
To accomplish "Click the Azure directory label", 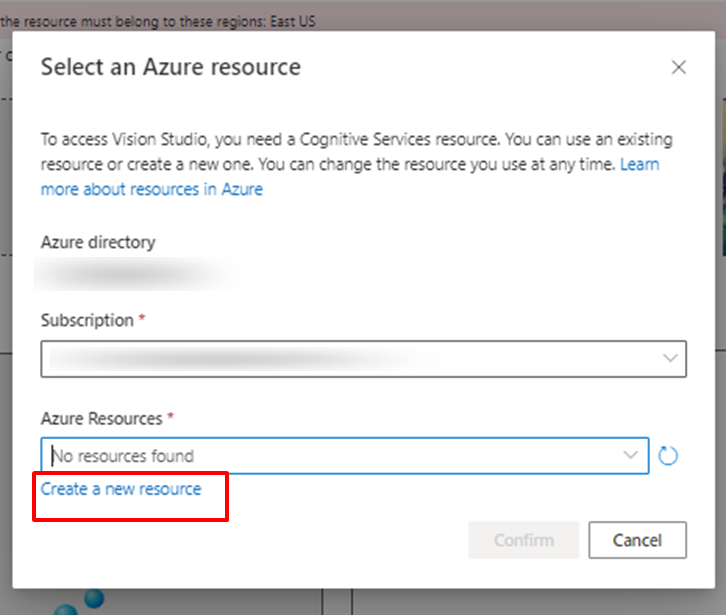I will pyautogui.click(x=98, y=242).
